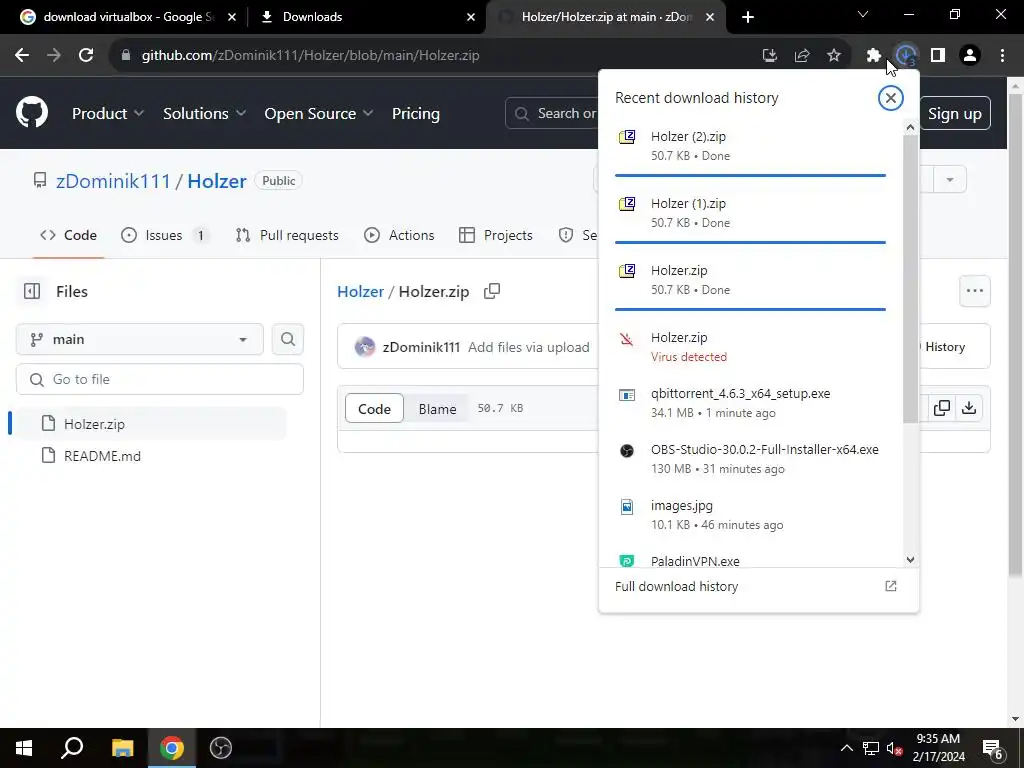Open the OBS-Studio-30.0.2-Full-Installer-x64.exe download entry
Viewport: 1024px width, 768px height.
pyautogui.click(x=750, y=459)
